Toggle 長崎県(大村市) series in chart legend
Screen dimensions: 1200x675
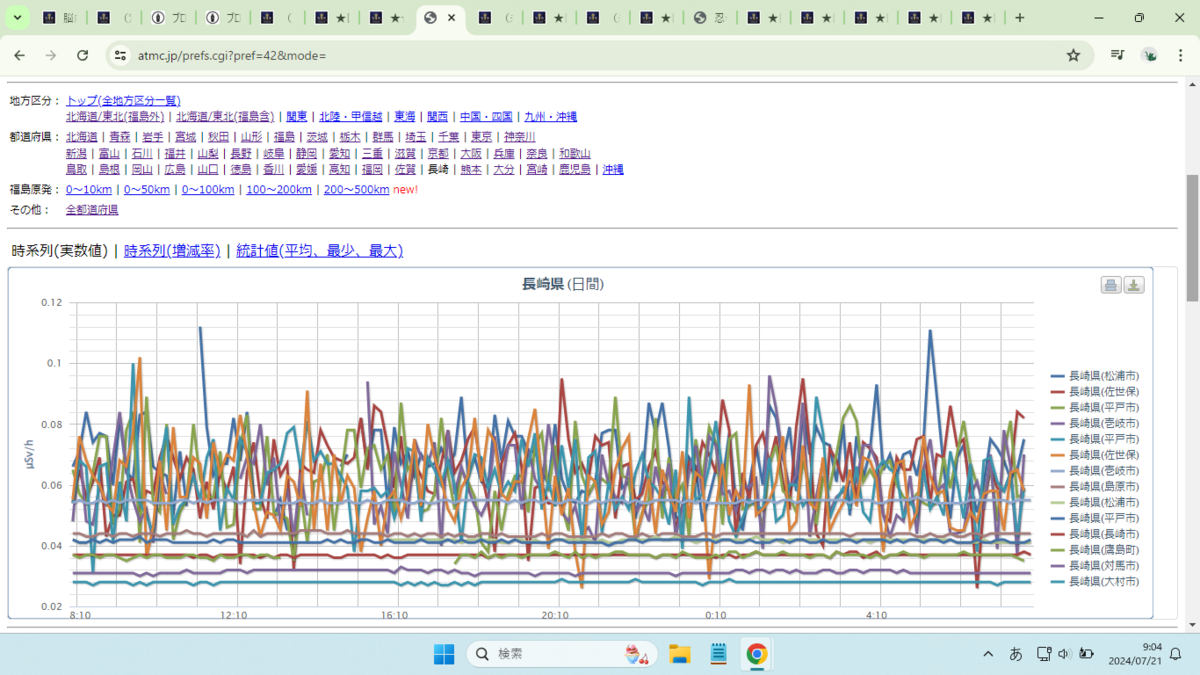[1095, 581]
